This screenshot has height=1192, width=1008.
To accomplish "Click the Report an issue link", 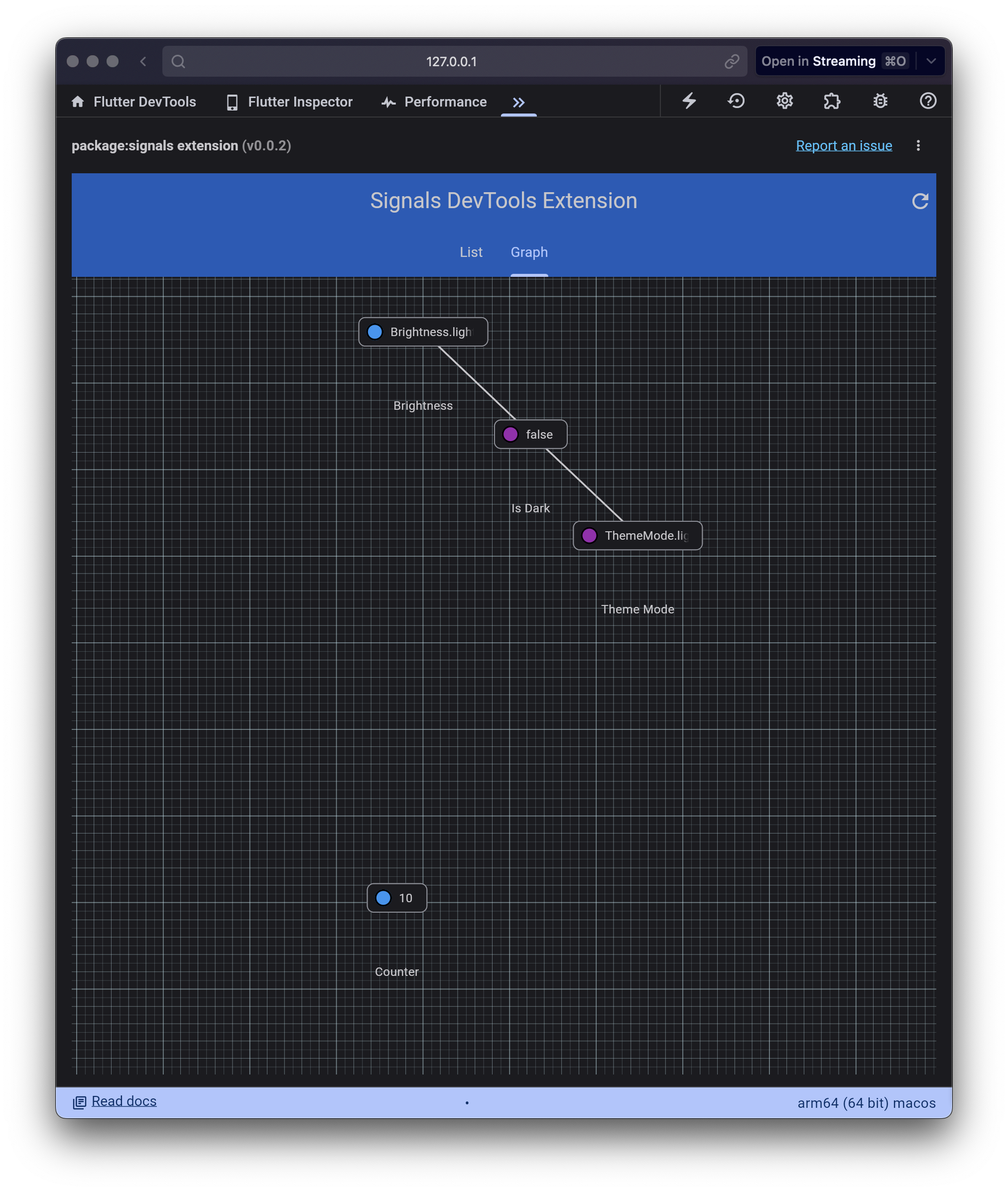I will pos(844,146).
